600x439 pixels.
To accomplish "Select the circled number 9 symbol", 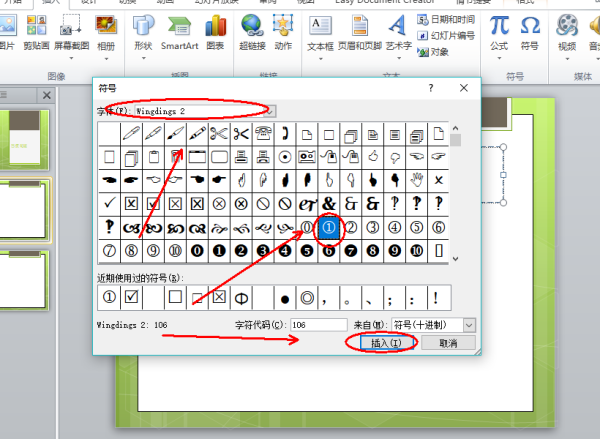I will [x=153, y=251].
